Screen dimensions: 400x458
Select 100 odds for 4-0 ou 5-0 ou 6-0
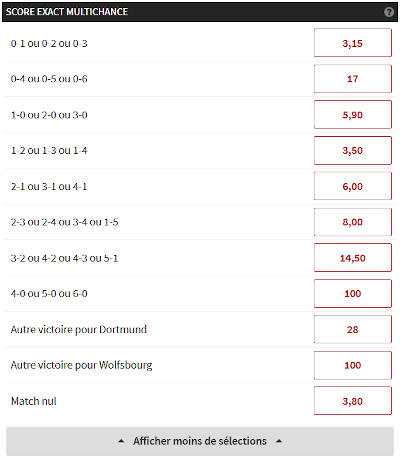353,294
